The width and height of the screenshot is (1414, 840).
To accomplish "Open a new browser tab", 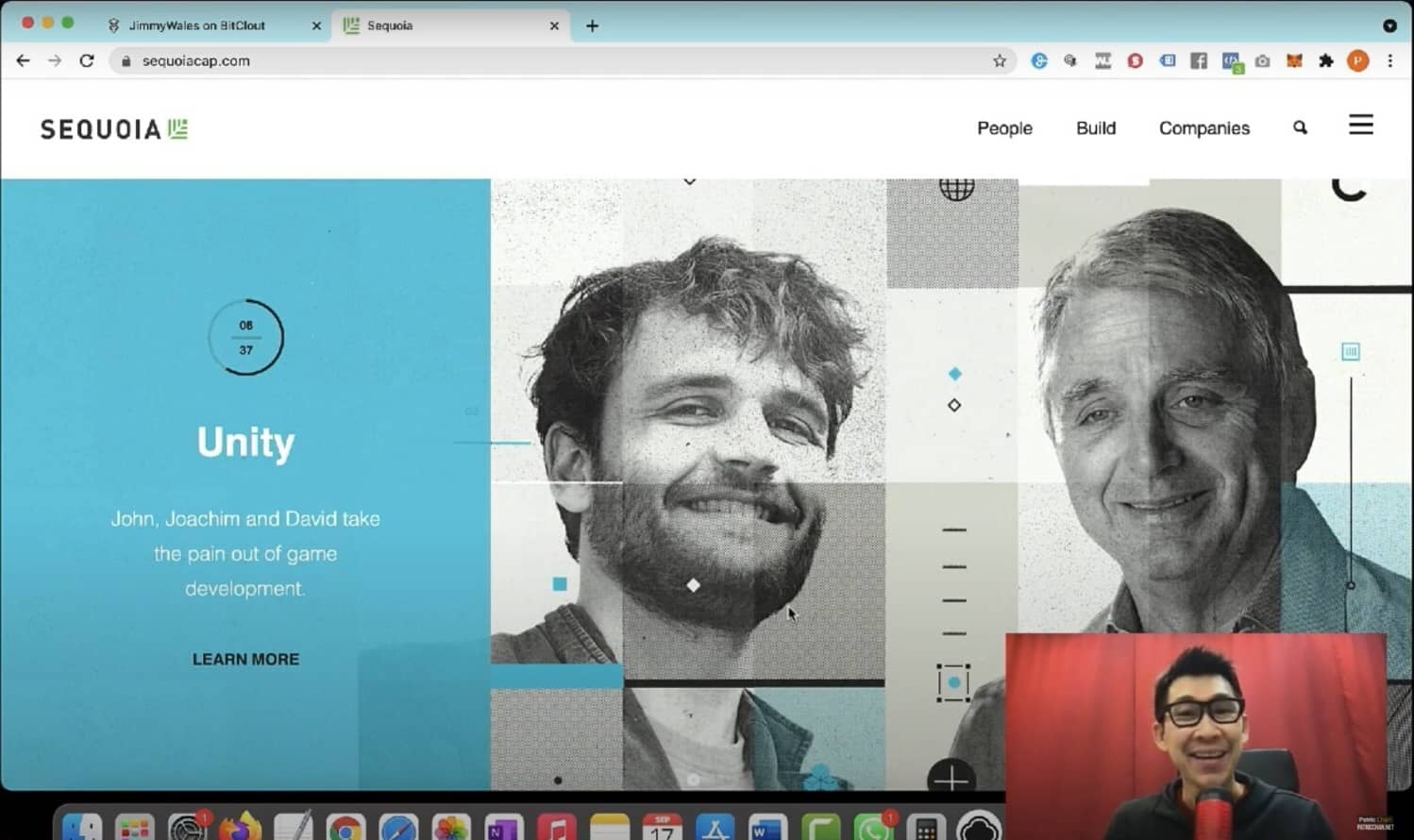I will (x=592, y=25).
